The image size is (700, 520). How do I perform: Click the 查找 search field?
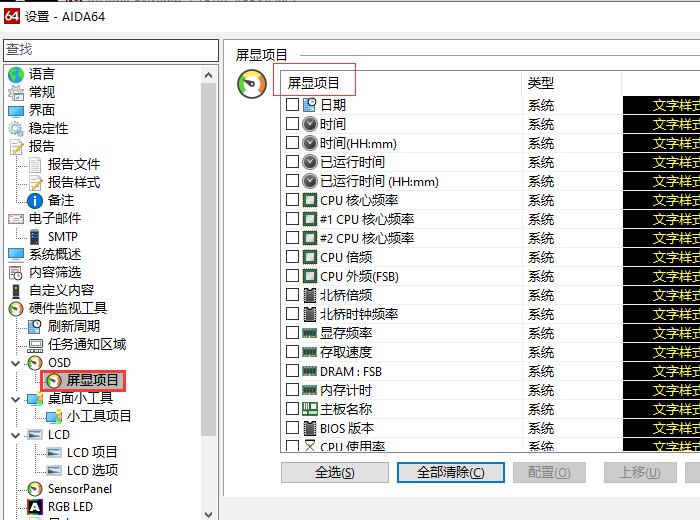pyautogui.click(x=109, y=49)
